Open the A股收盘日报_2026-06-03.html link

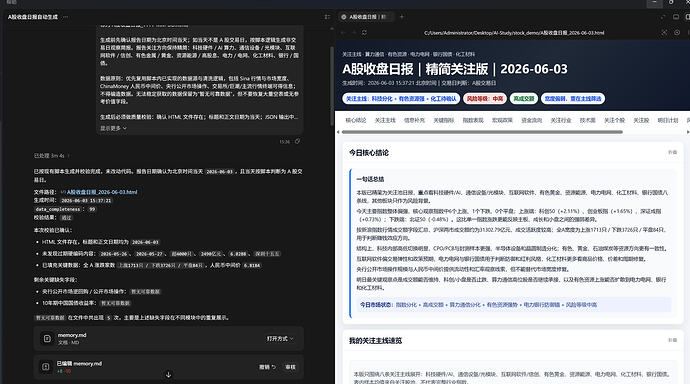tap(102, 192)
